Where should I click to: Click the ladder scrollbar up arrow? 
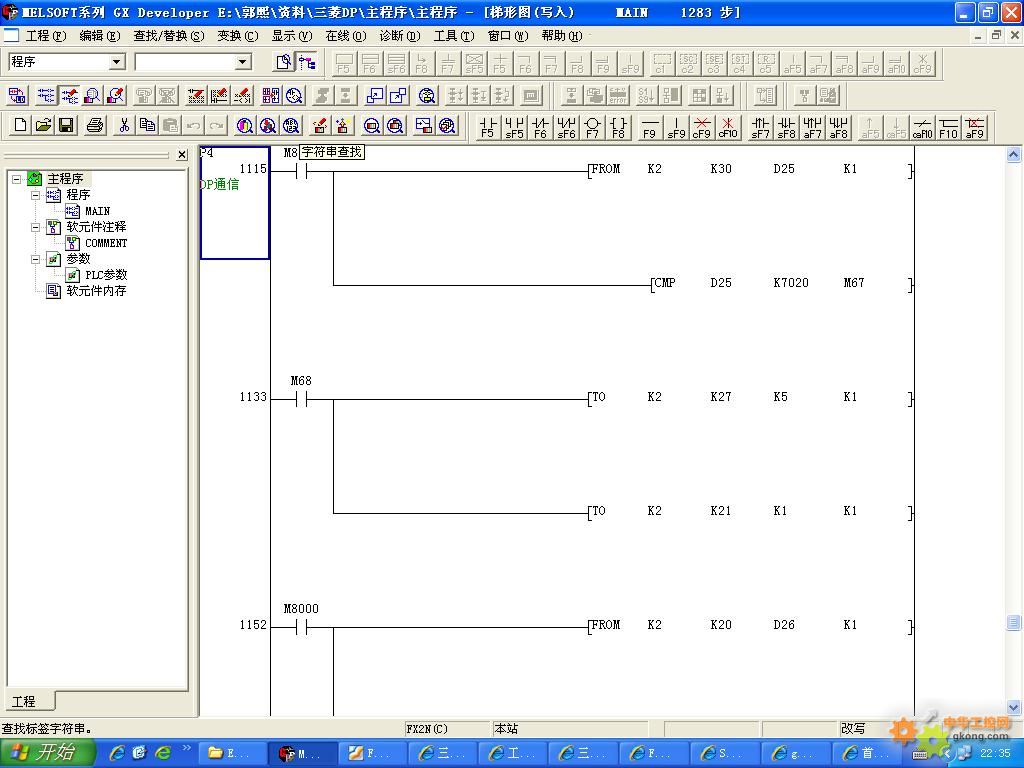[1014, 155]
